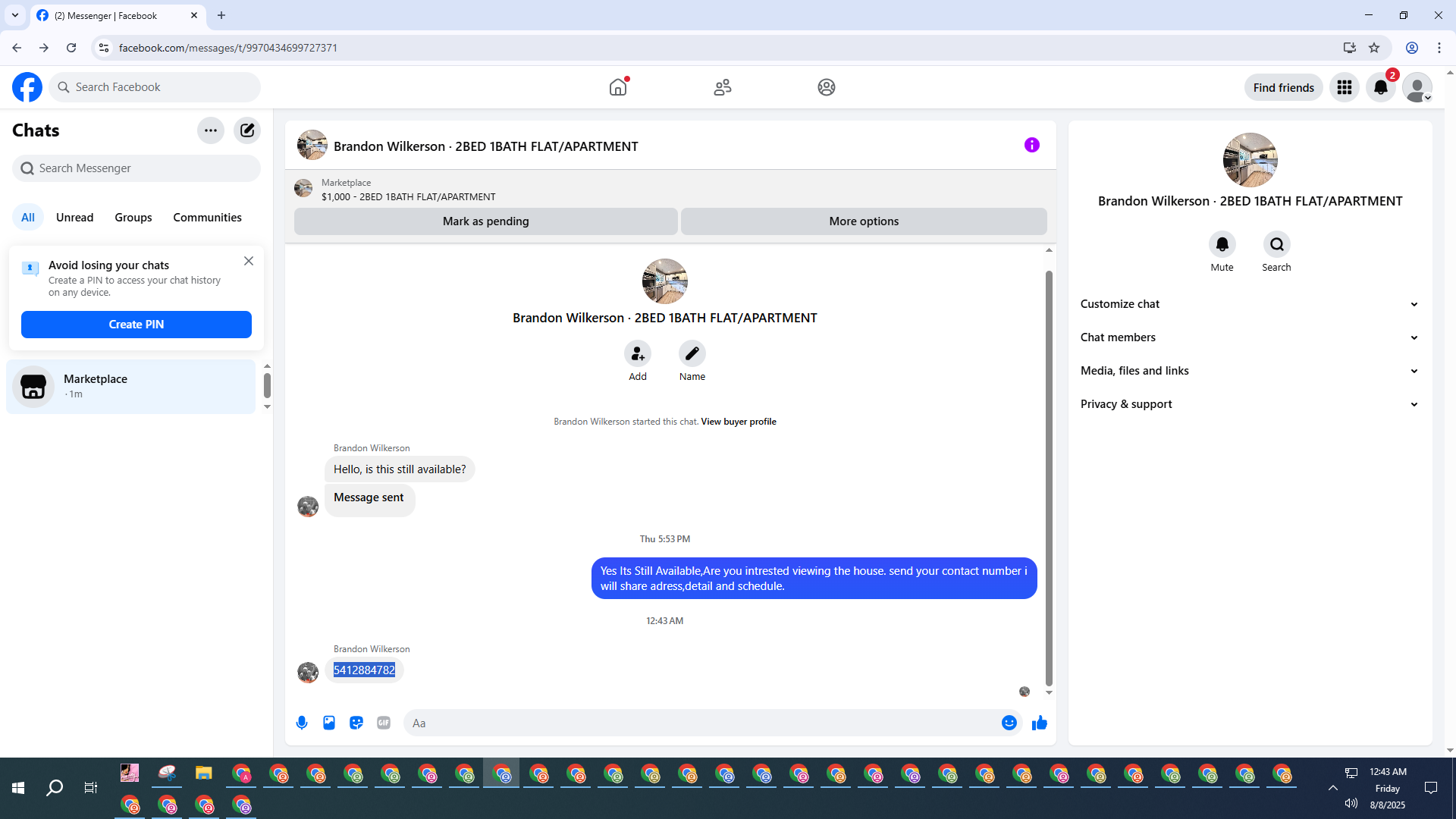Open the emoji picker in message box
The height and width of the screenshot is (819, 1456).
(x=1009, y=723)
